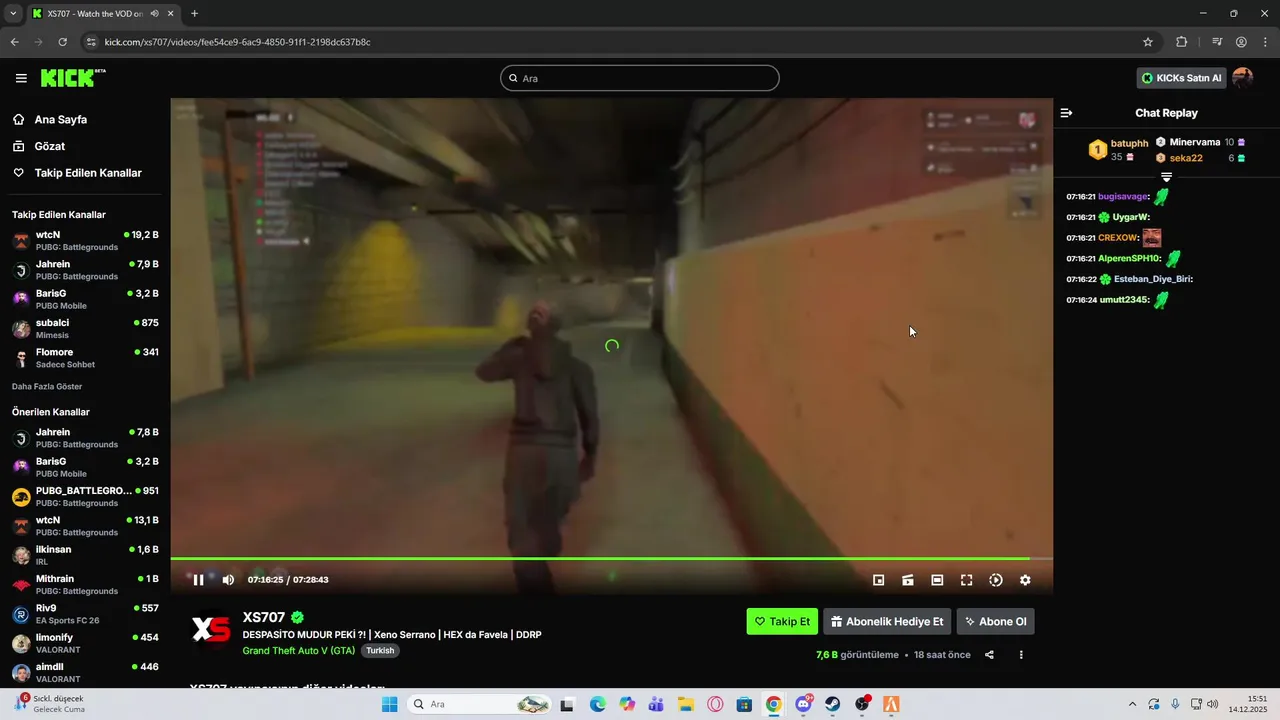Focus the Ara search field on Kick

pyautogui.click(x=640, y=78)
